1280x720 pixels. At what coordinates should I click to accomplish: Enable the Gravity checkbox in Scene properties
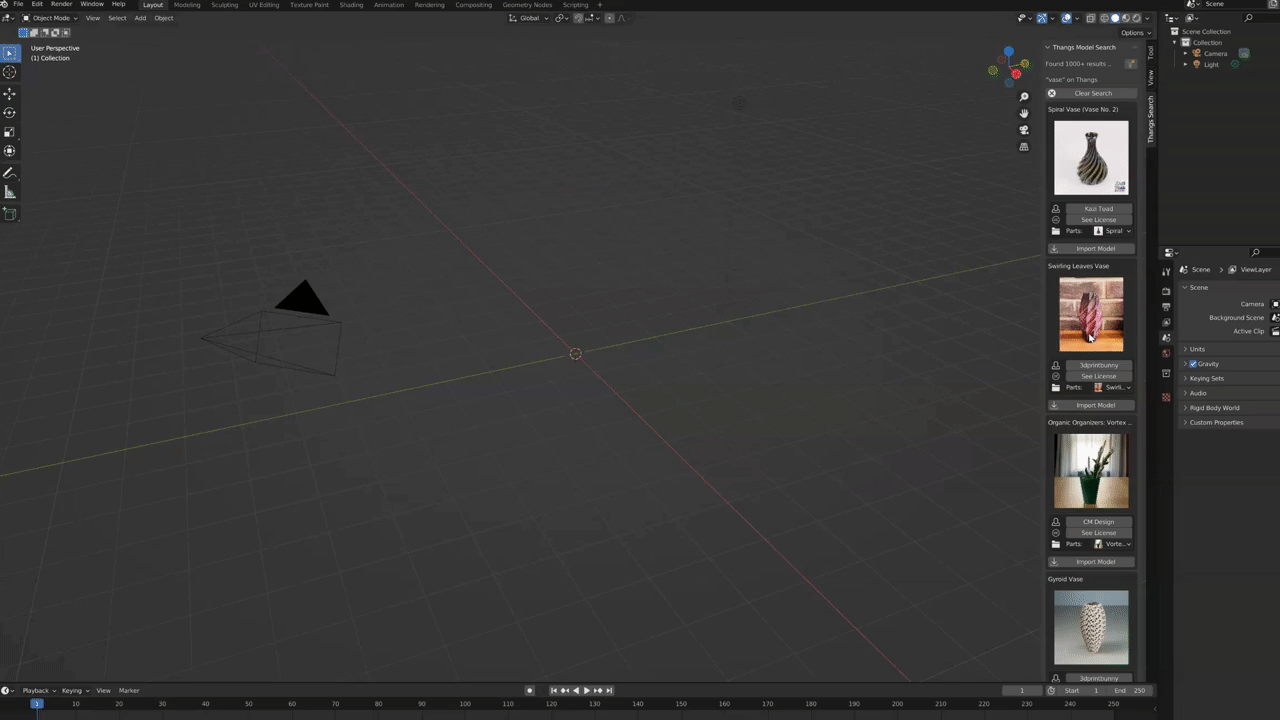click(x=1193, y=364)
